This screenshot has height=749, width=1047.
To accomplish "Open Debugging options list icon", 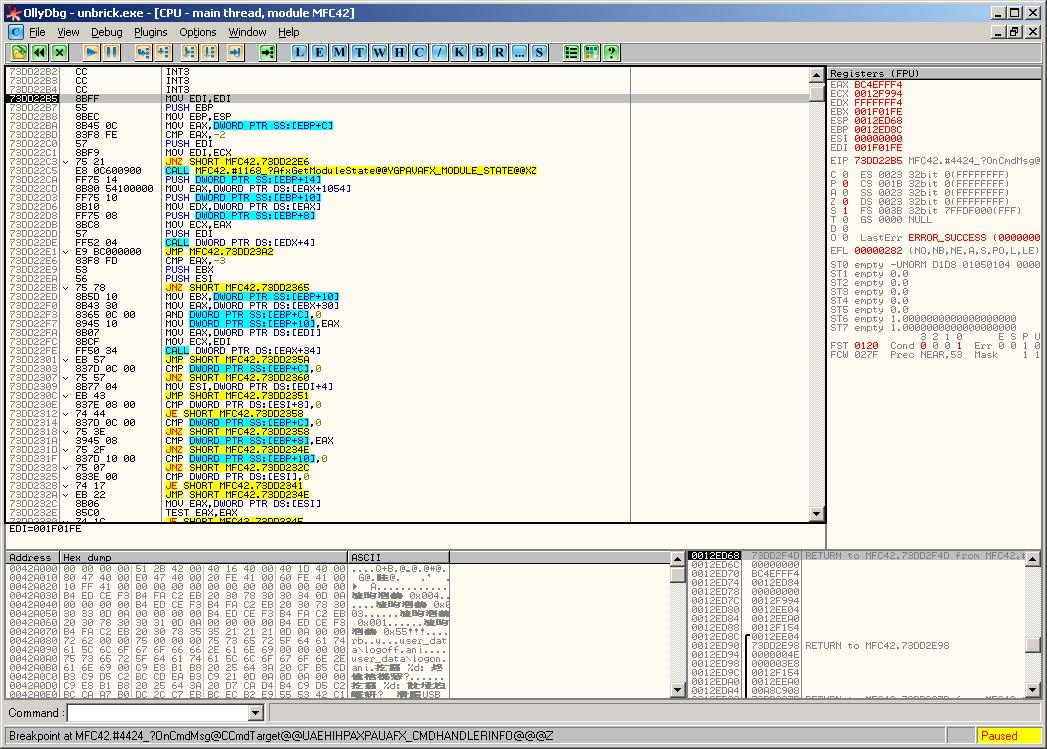I will click(572, 53).
